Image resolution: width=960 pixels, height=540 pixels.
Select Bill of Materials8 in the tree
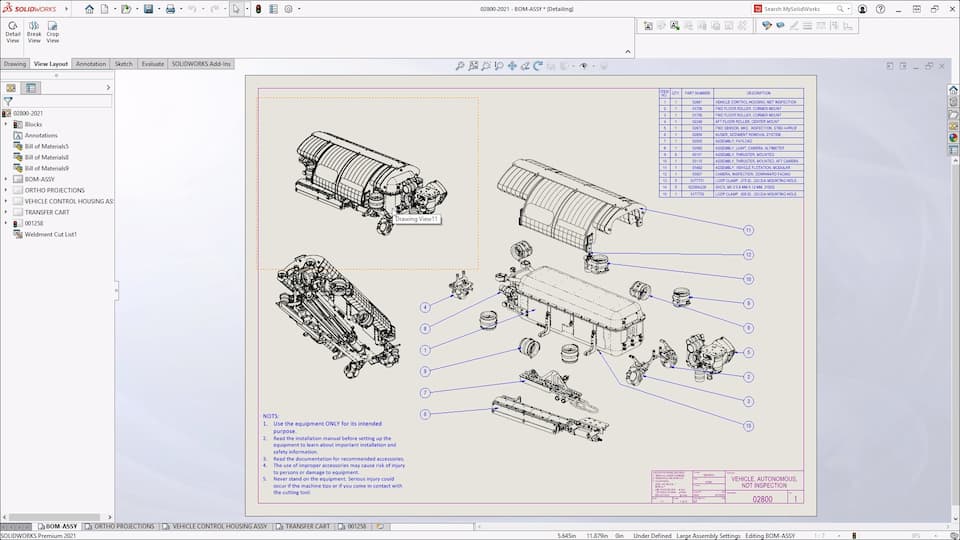[x=46, y=157]
